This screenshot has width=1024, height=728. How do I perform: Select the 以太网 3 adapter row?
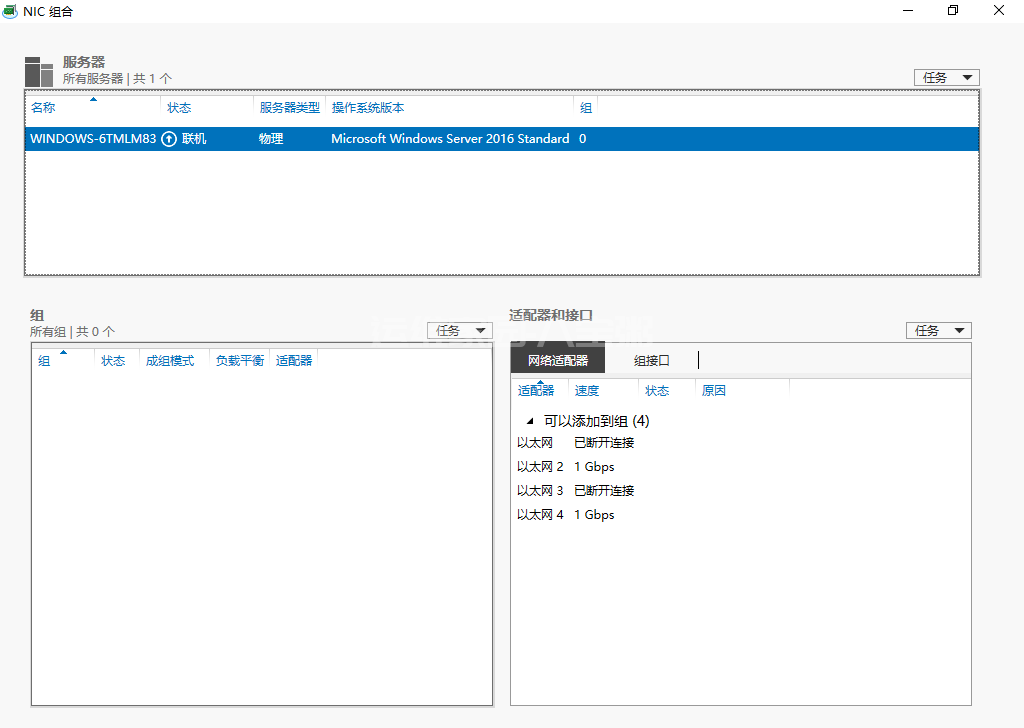point(540,491)
